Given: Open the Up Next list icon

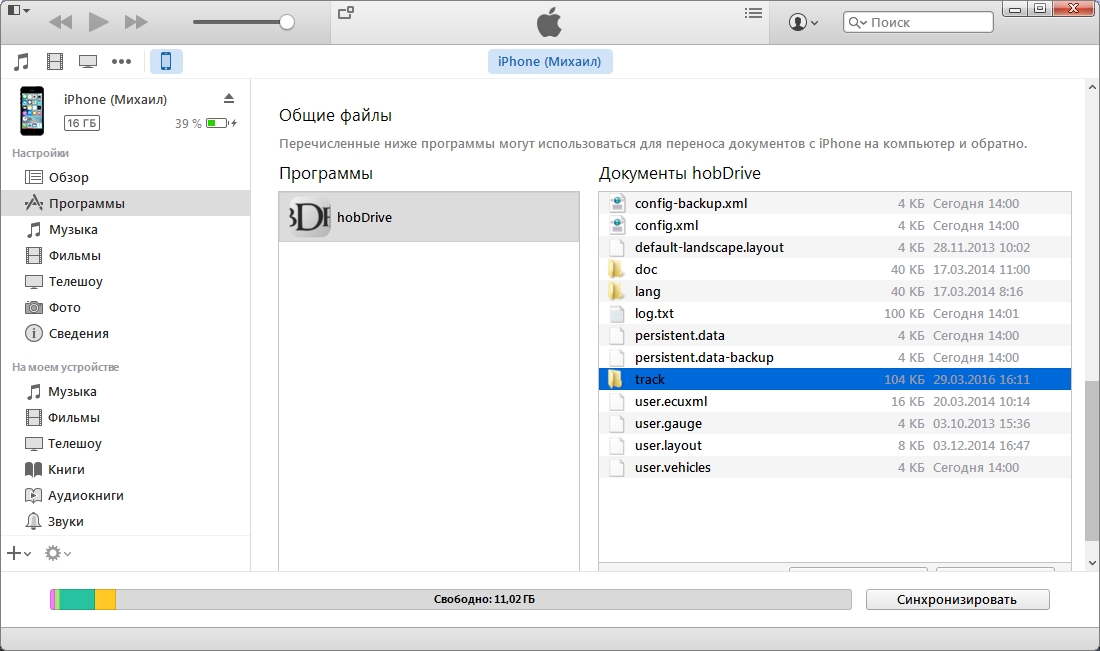Looking at the screenshot, I should click(753, 13).
